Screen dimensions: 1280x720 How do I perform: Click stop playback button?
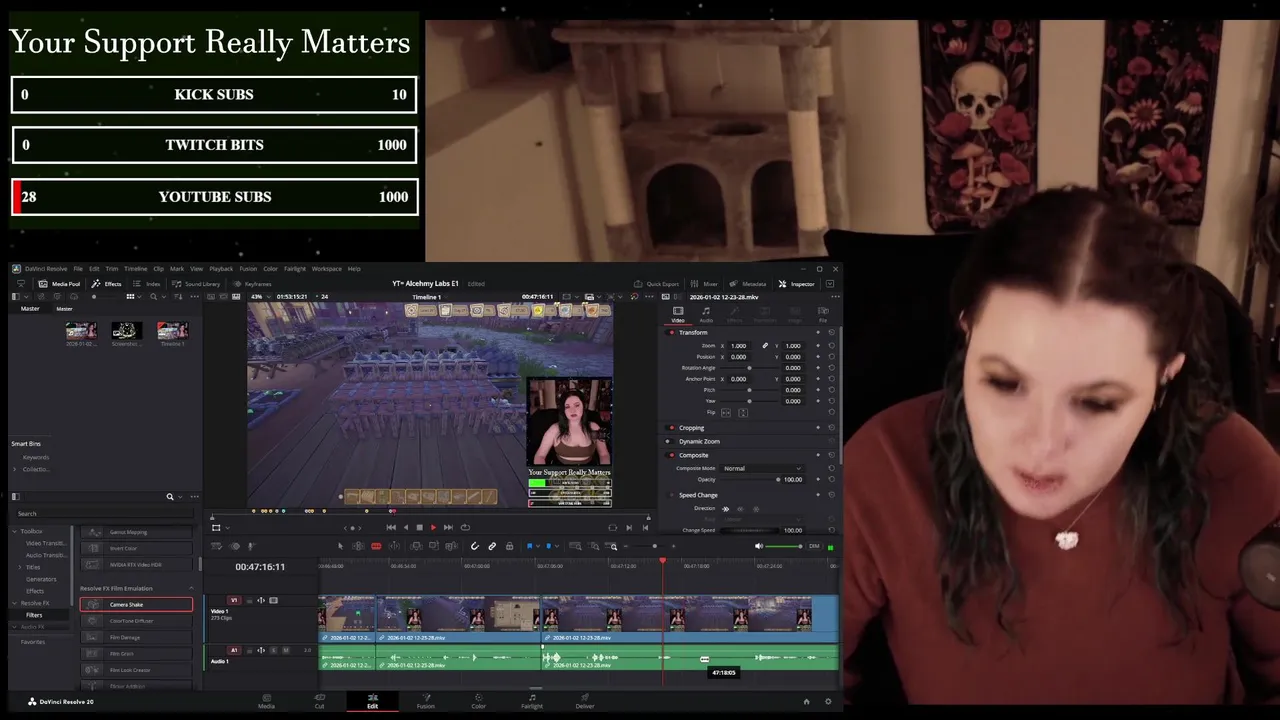coord(419,527)
